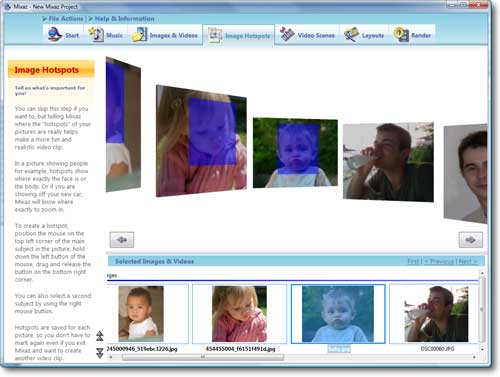This screenshot has height=377, width=500.
Task: Select the DSC00060.JPG thumbnail
Action: [x=436, y=314]
